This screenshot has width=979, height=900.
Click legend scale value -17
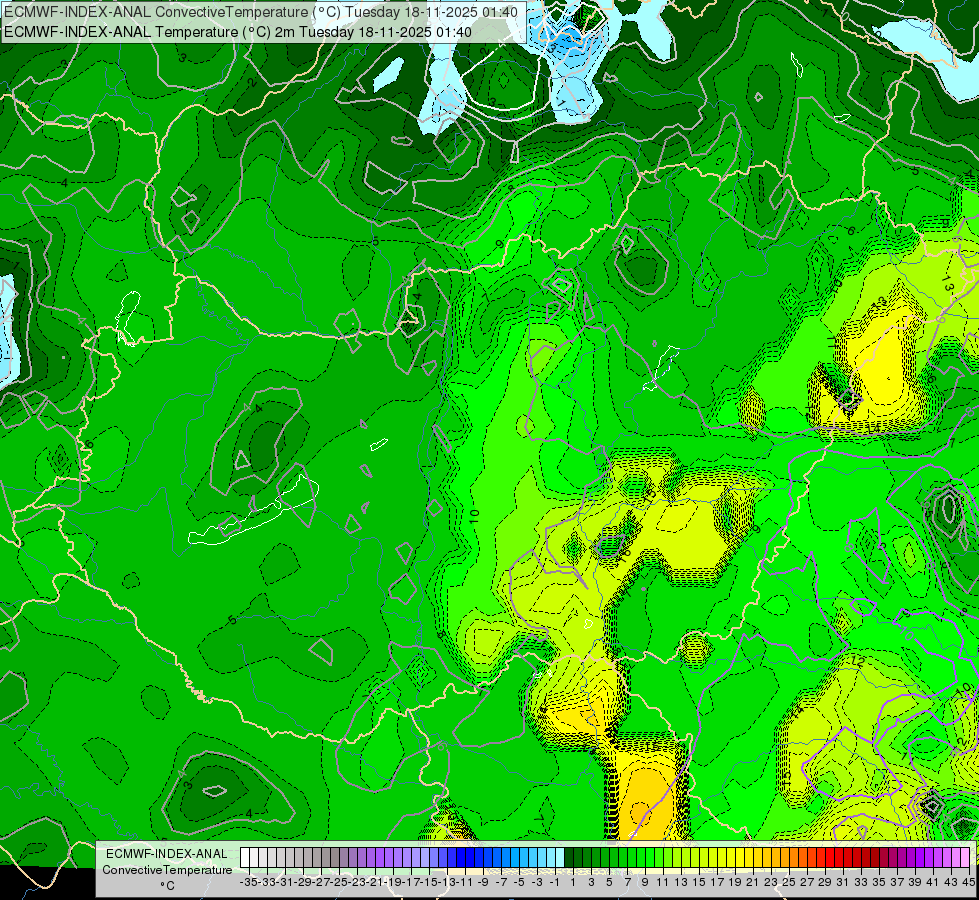click(x=411, y=882)
